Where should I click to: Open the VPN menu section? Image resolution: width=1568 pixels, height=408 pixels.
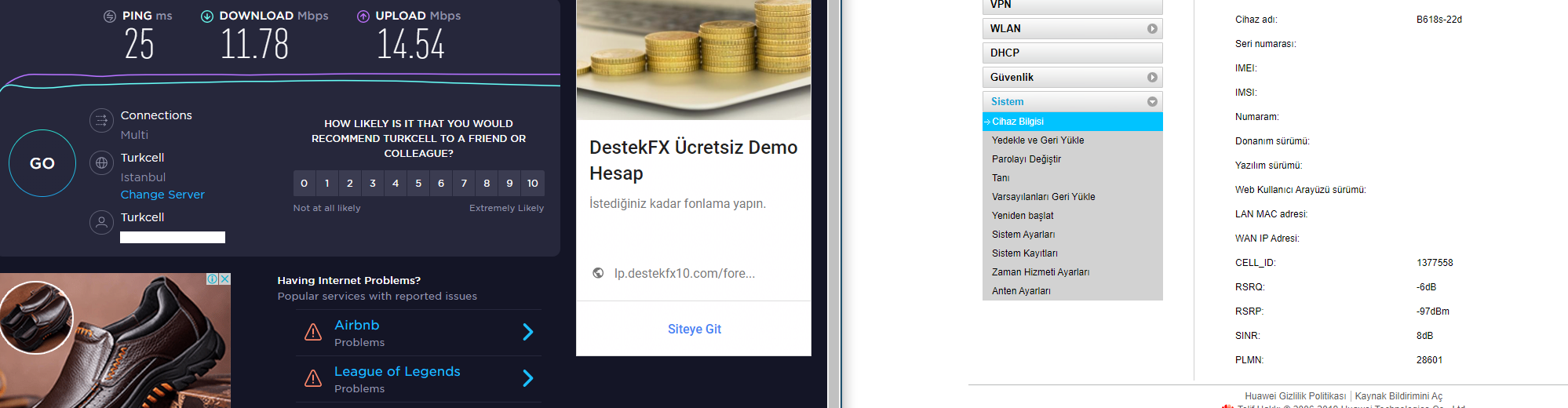pos(1072,5)
